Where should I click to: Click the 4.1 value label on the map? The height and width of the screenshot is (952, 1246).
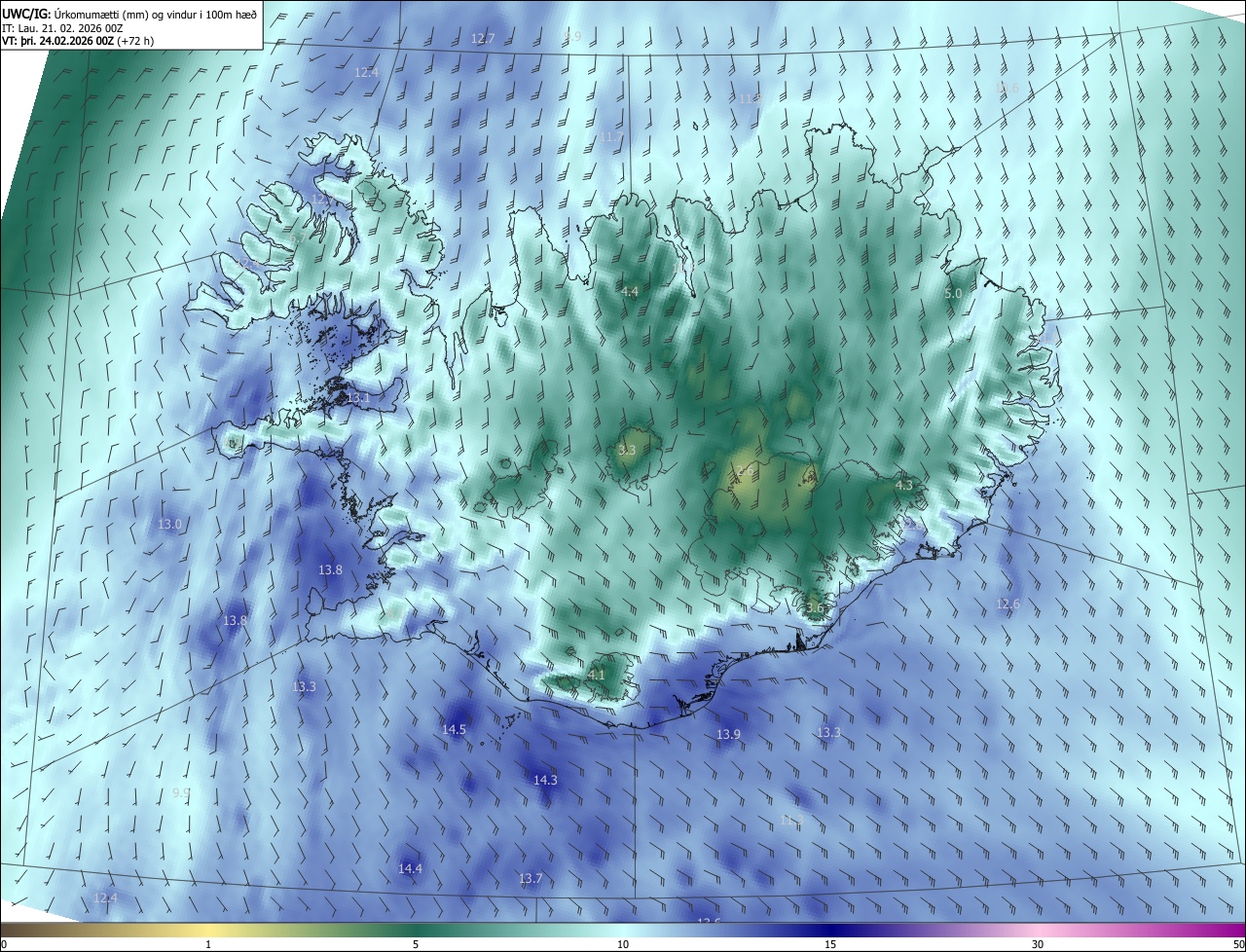[596, 675]
